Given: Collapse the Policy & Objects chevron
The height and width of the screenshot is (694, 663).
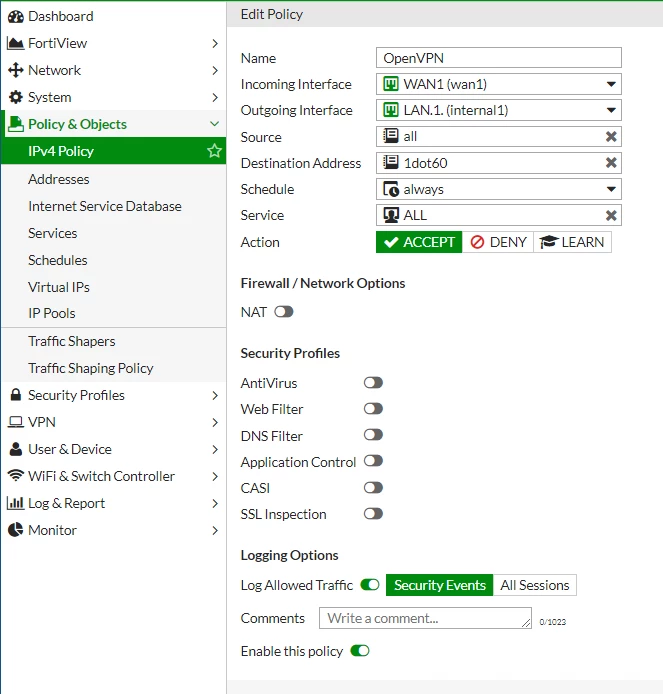Looking at the screenshot, I should coord(215,124).
